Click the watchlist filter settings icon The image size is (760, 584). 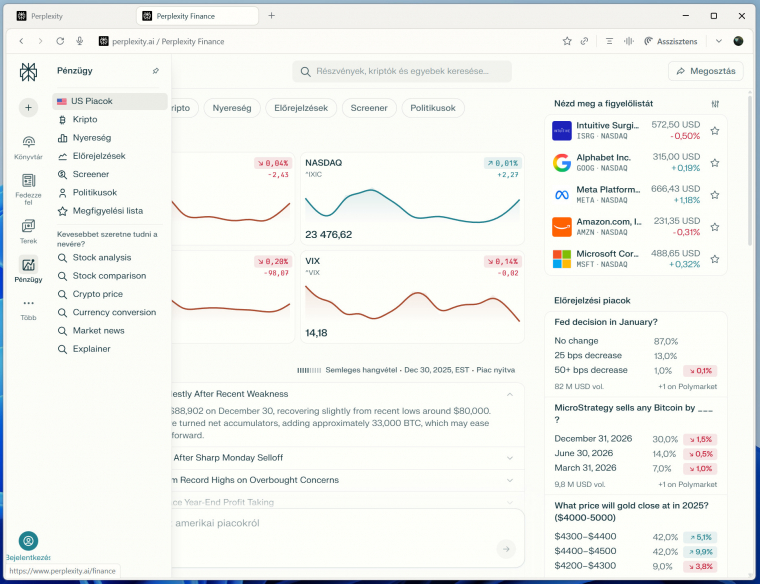(715, 104)
